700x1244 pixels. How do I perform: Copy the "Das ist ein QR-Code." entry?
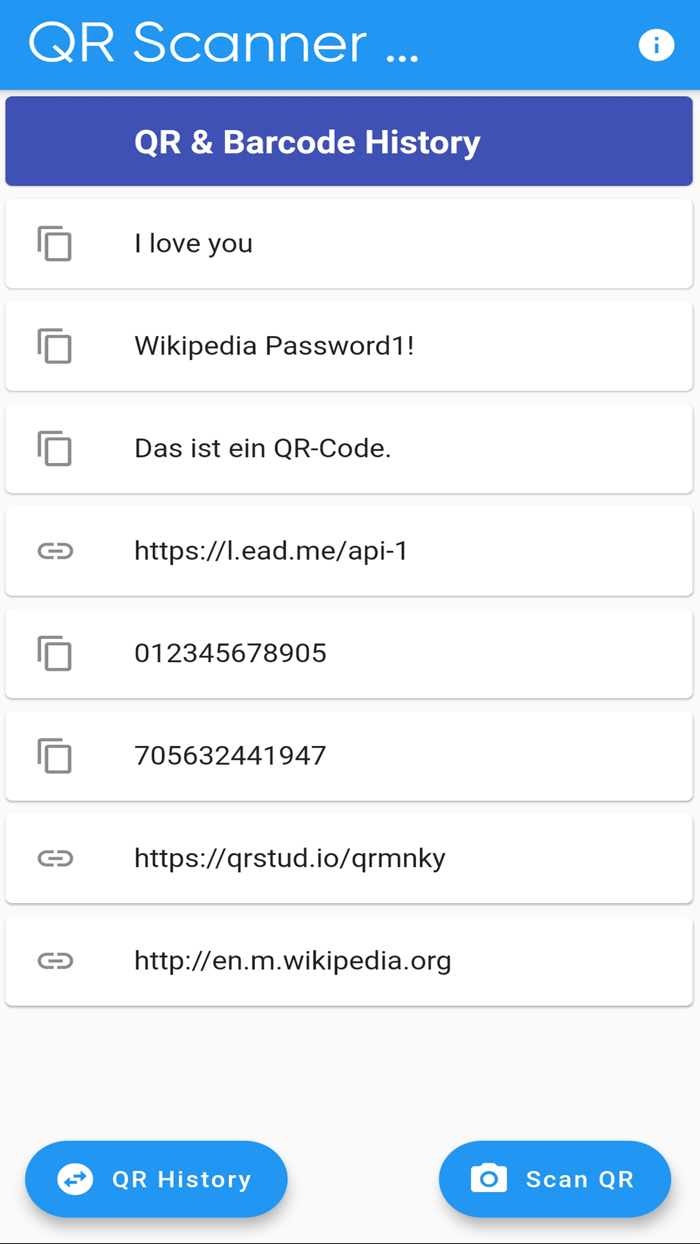click(x=57, y=449)
